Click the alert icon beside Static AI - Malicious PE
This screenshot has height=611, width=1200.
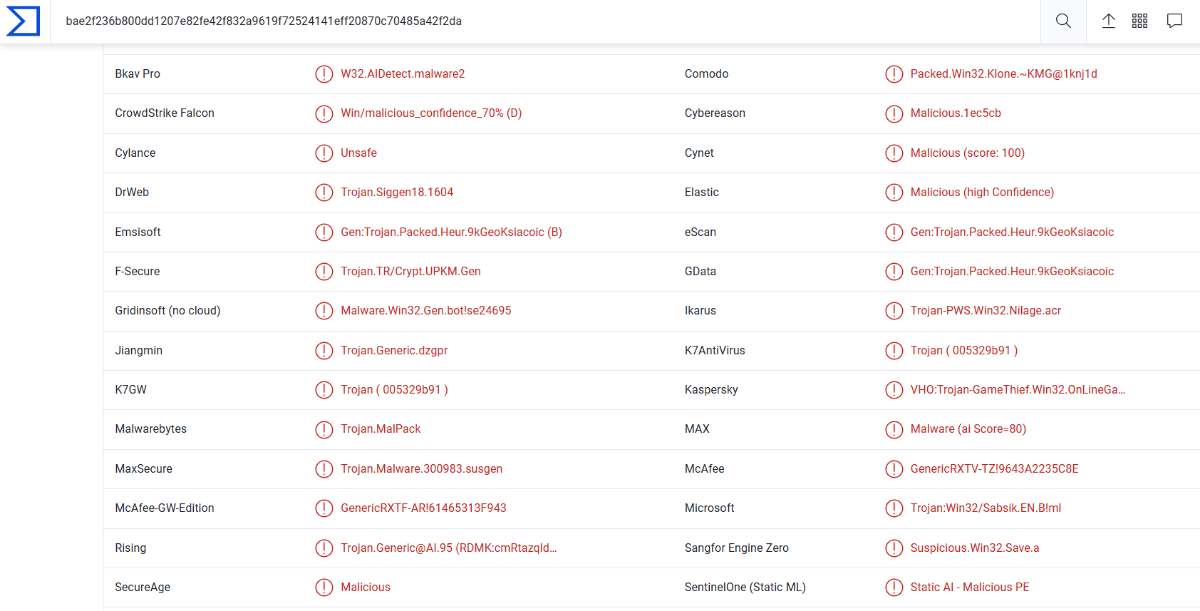[x=894, y=587]
